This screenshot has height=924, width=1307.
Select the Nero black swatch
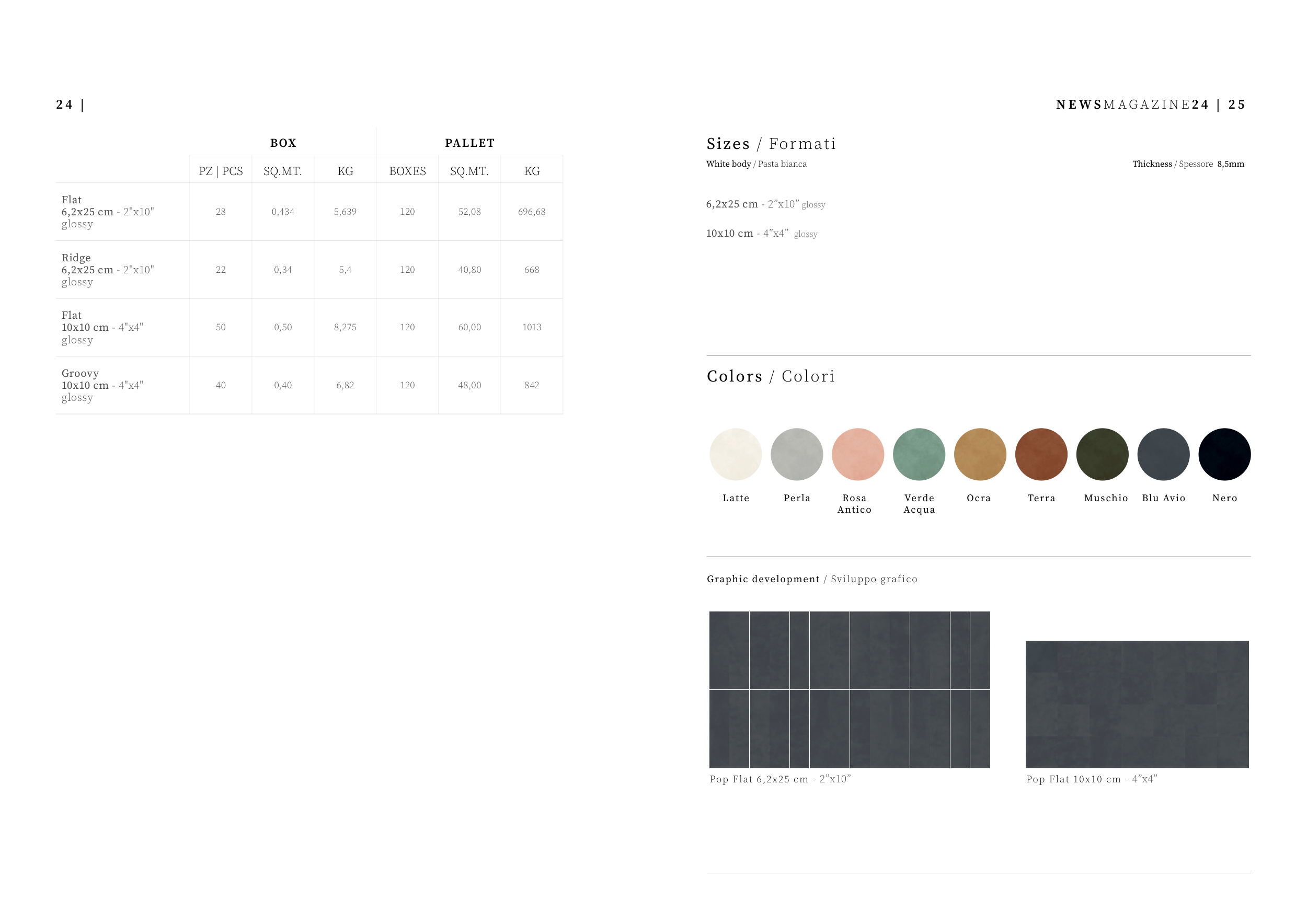pyautogui.click(x=1224, y=454)
